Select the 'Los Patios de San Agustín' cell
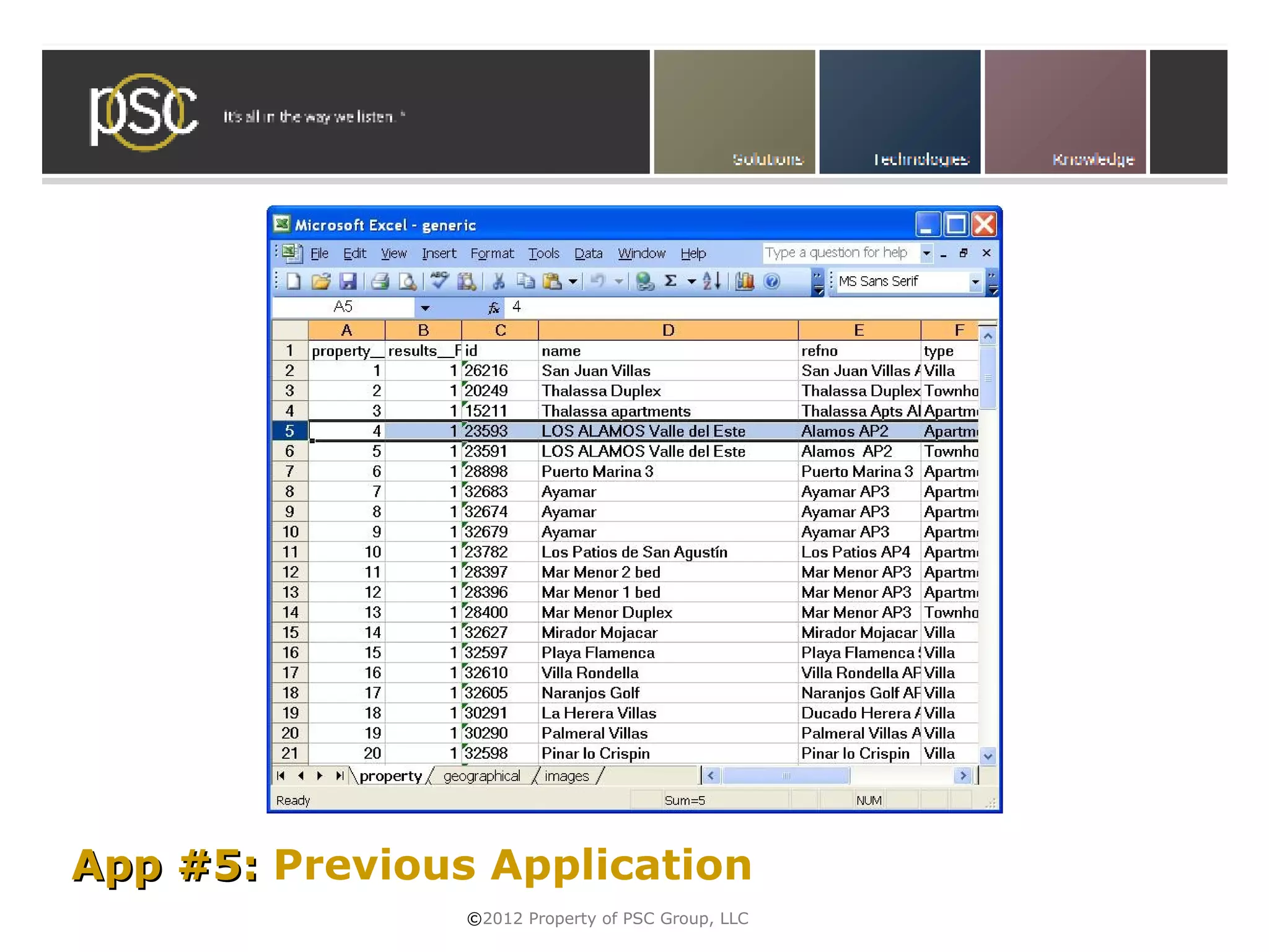The image size is (1269, 952). pyautogui.click(x=668, y=552)
